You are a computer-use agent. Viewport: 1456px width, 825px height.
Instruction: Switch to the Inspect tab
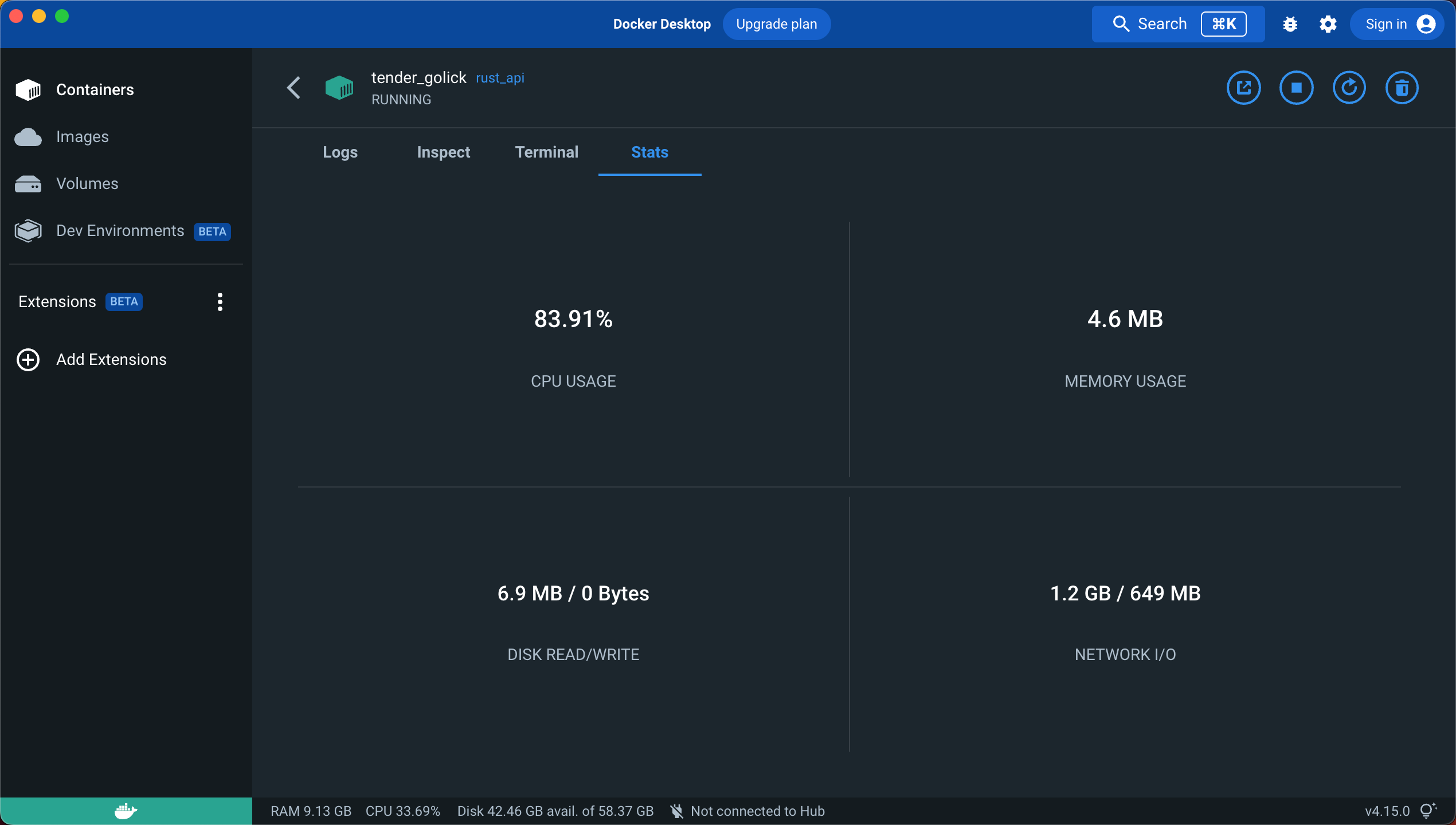443,152
